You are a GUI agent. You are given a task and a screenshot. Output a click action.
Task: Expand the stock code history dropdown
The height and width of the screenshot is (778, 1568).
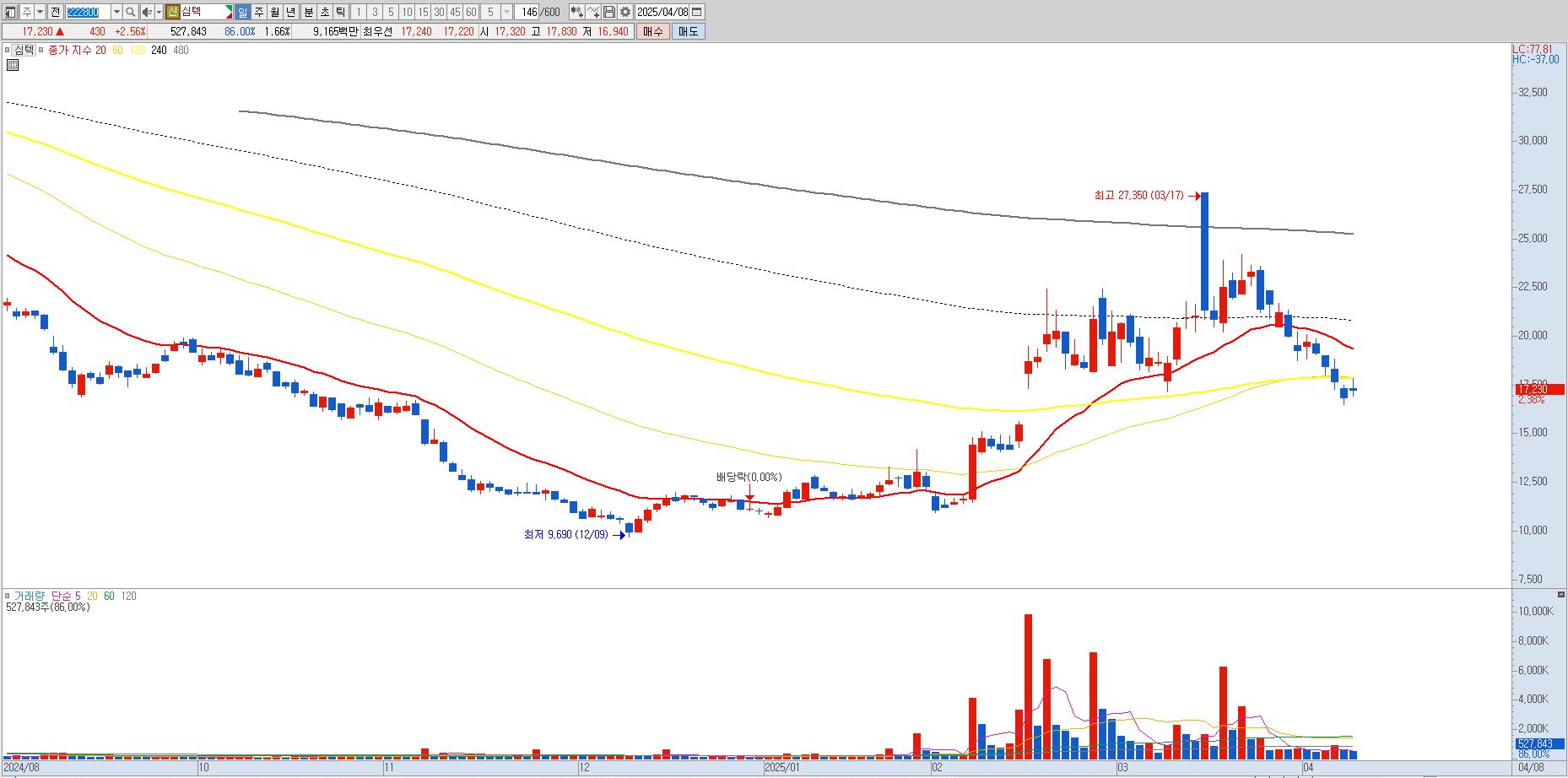[116, 12]
